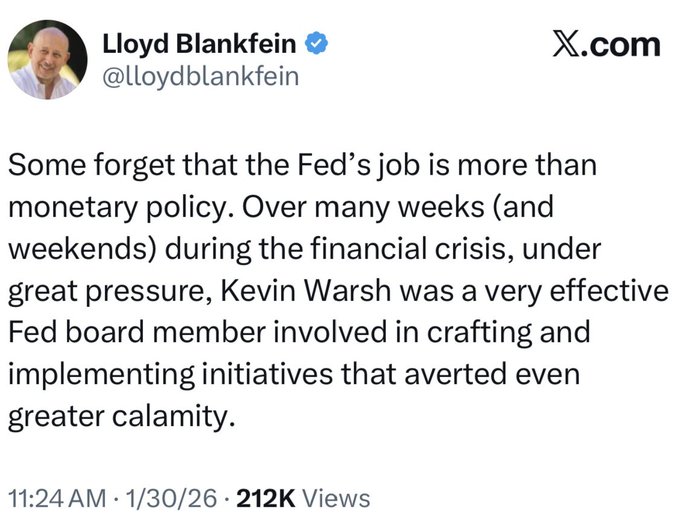Click the X.com logo
The width and height of the screenshot is (680, 519).
click(606, 44)
